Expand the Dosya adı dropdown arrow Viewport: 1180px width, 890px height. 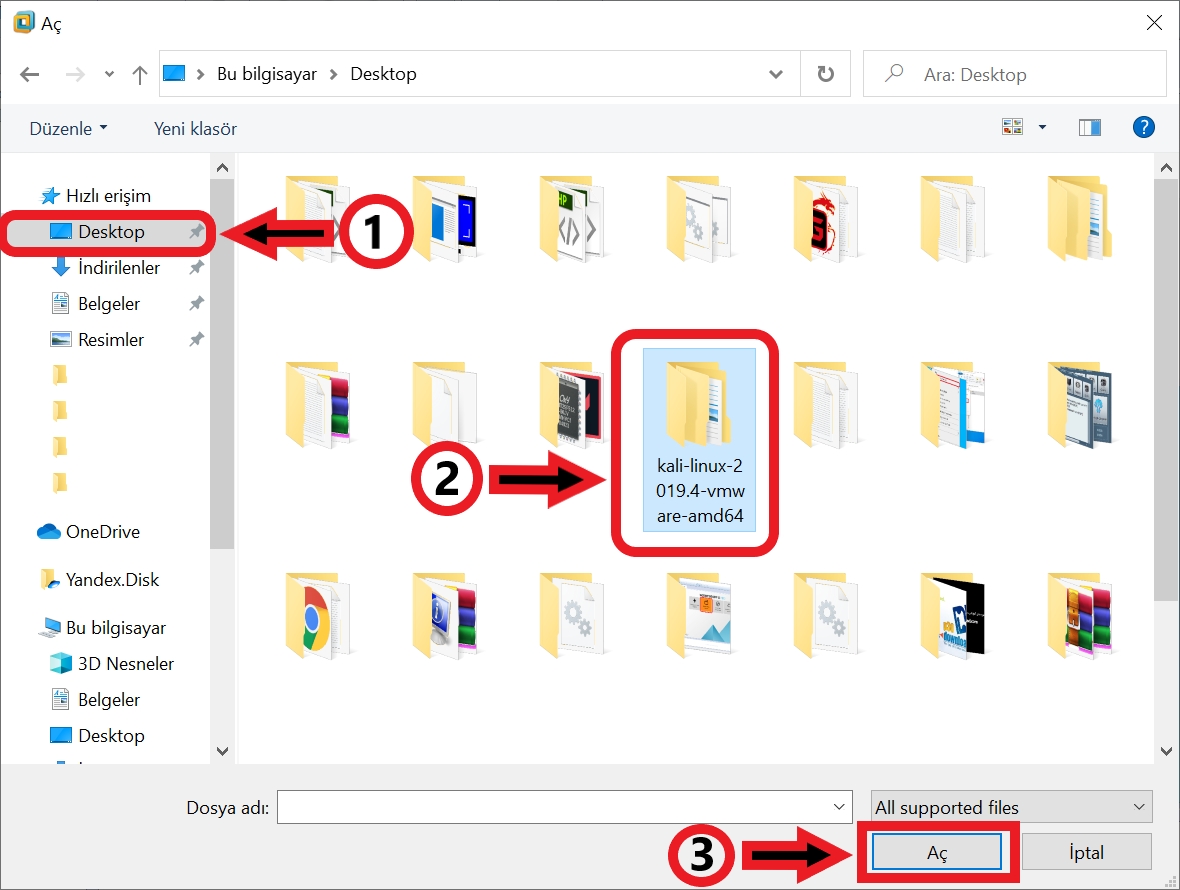[839, 807]
